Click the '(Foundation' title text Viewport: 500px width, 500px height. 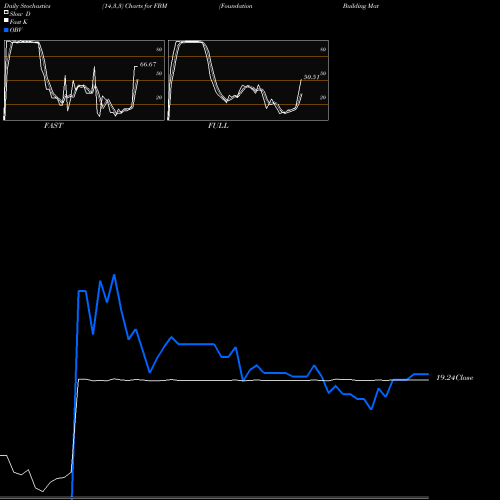(x=235, y=6)
